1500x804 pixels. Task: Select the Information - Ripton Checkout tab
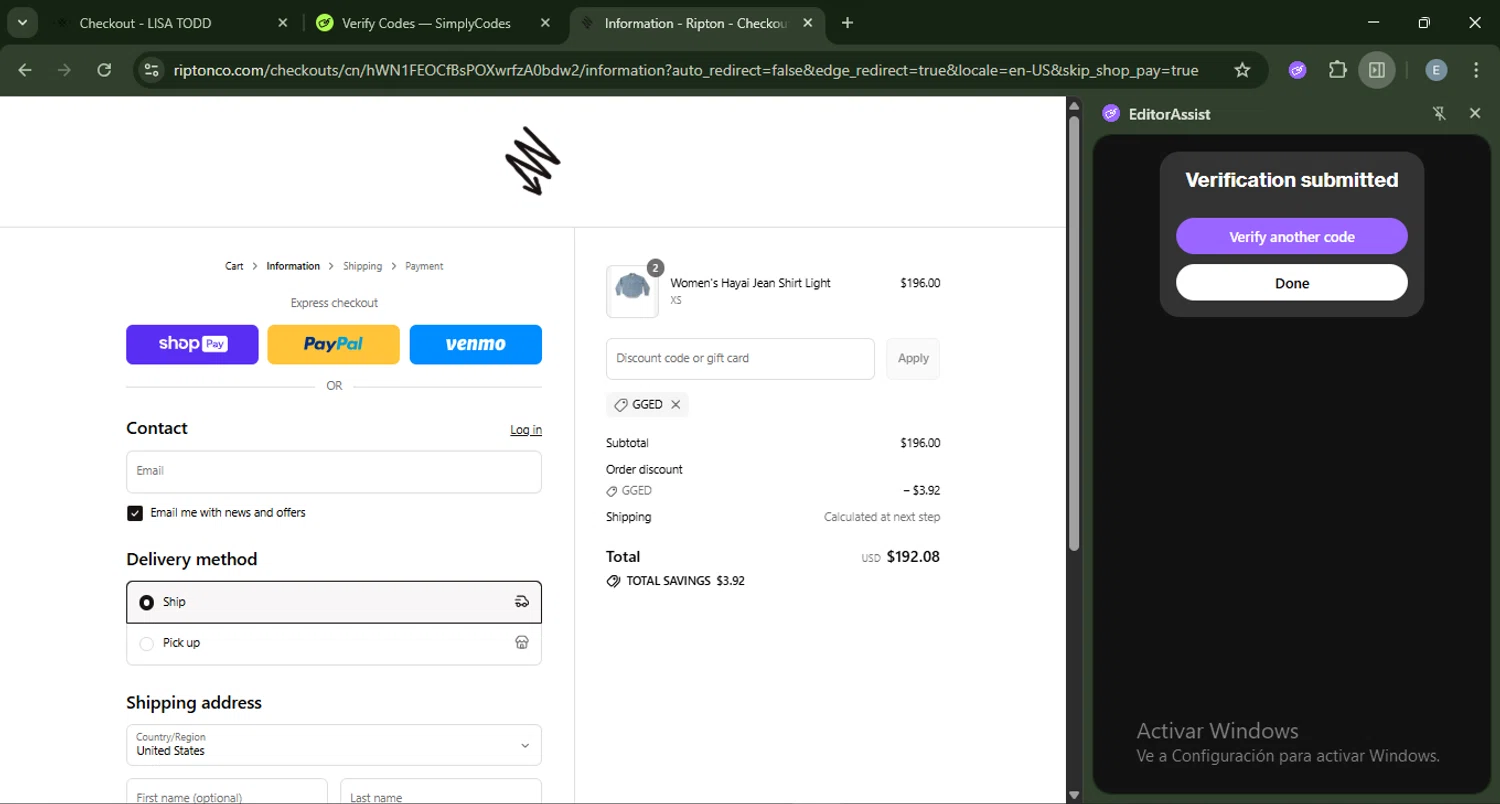[x=697, y=23]
